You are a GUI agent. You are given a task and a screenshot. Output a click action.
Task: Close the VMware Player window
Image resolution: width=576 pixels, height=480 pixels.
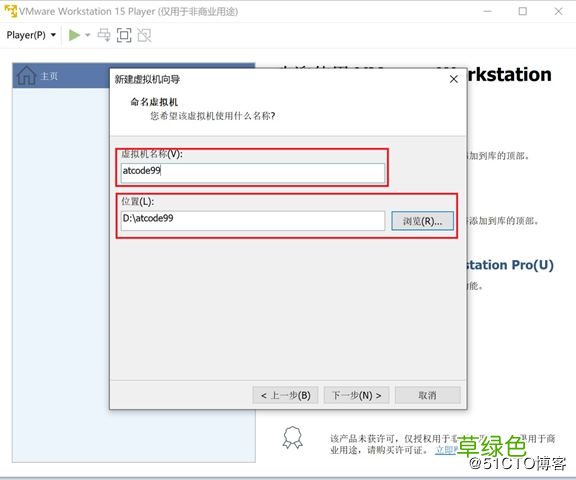point(558,11)
